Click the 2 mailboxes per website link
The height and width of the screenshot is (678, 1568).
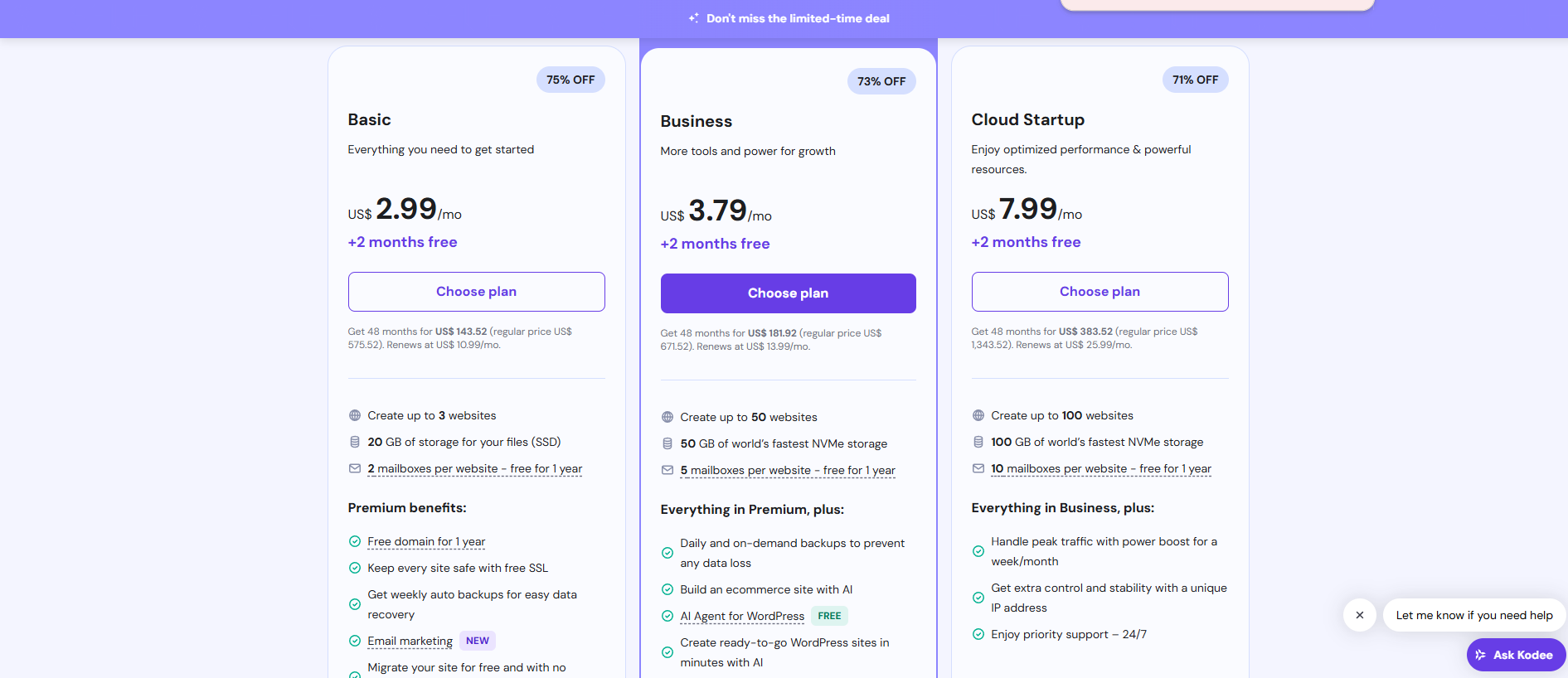pos(474,468)
